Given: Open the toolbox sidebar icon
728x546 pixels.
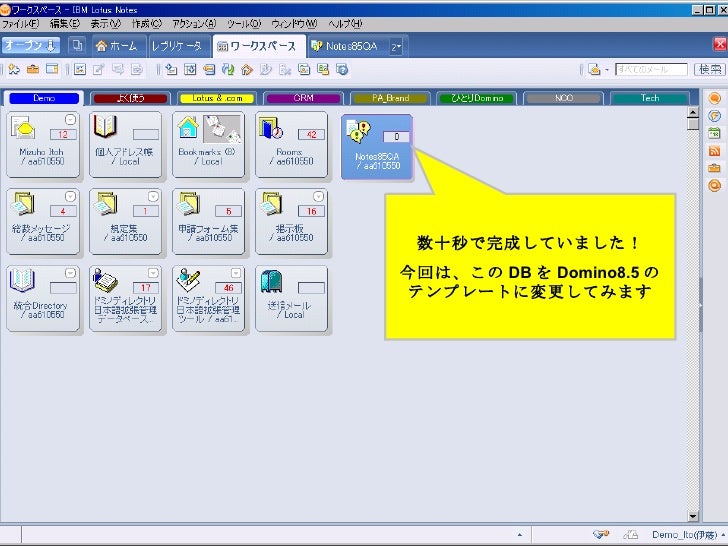Looking at the screenshot, I should [x=715, y=168].
